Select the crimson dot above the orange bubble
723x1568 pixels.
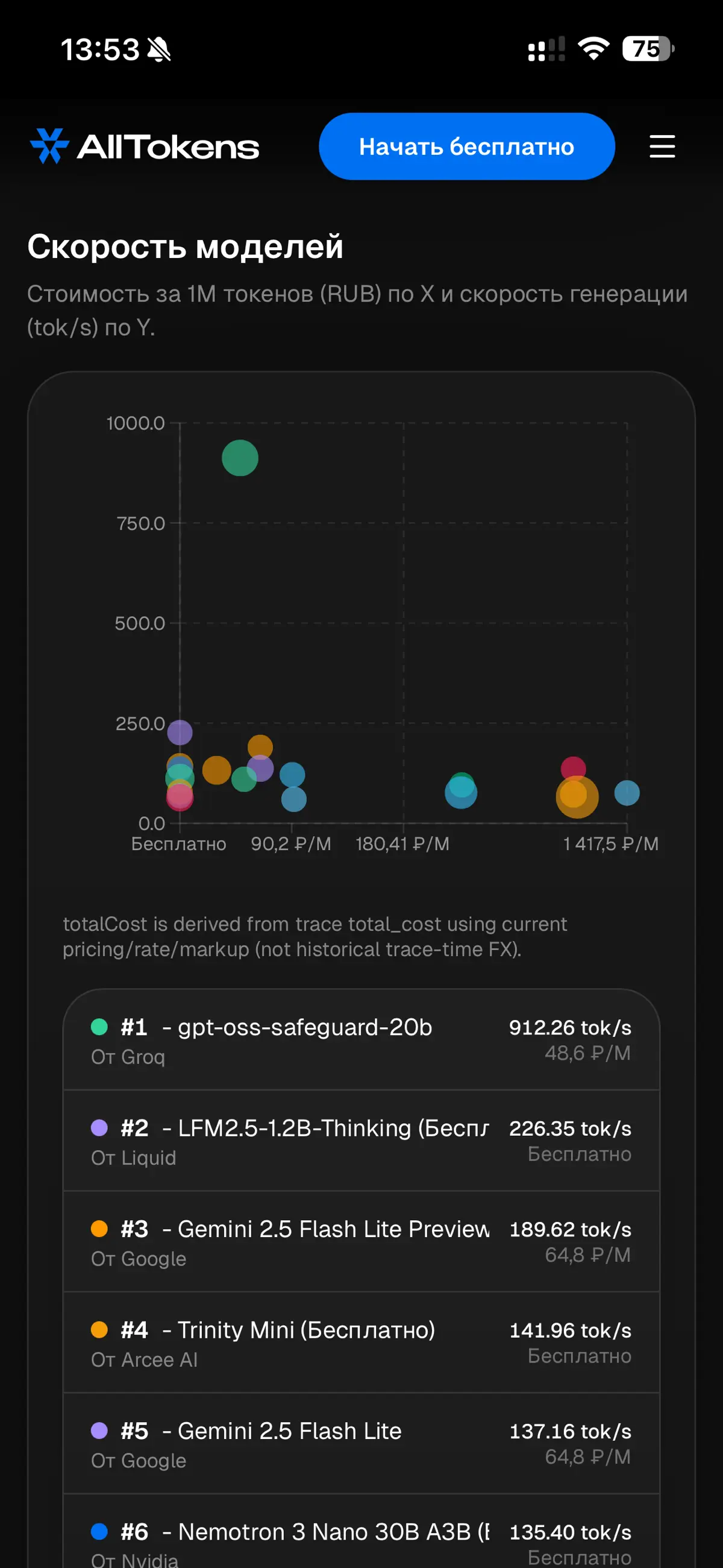573,768
